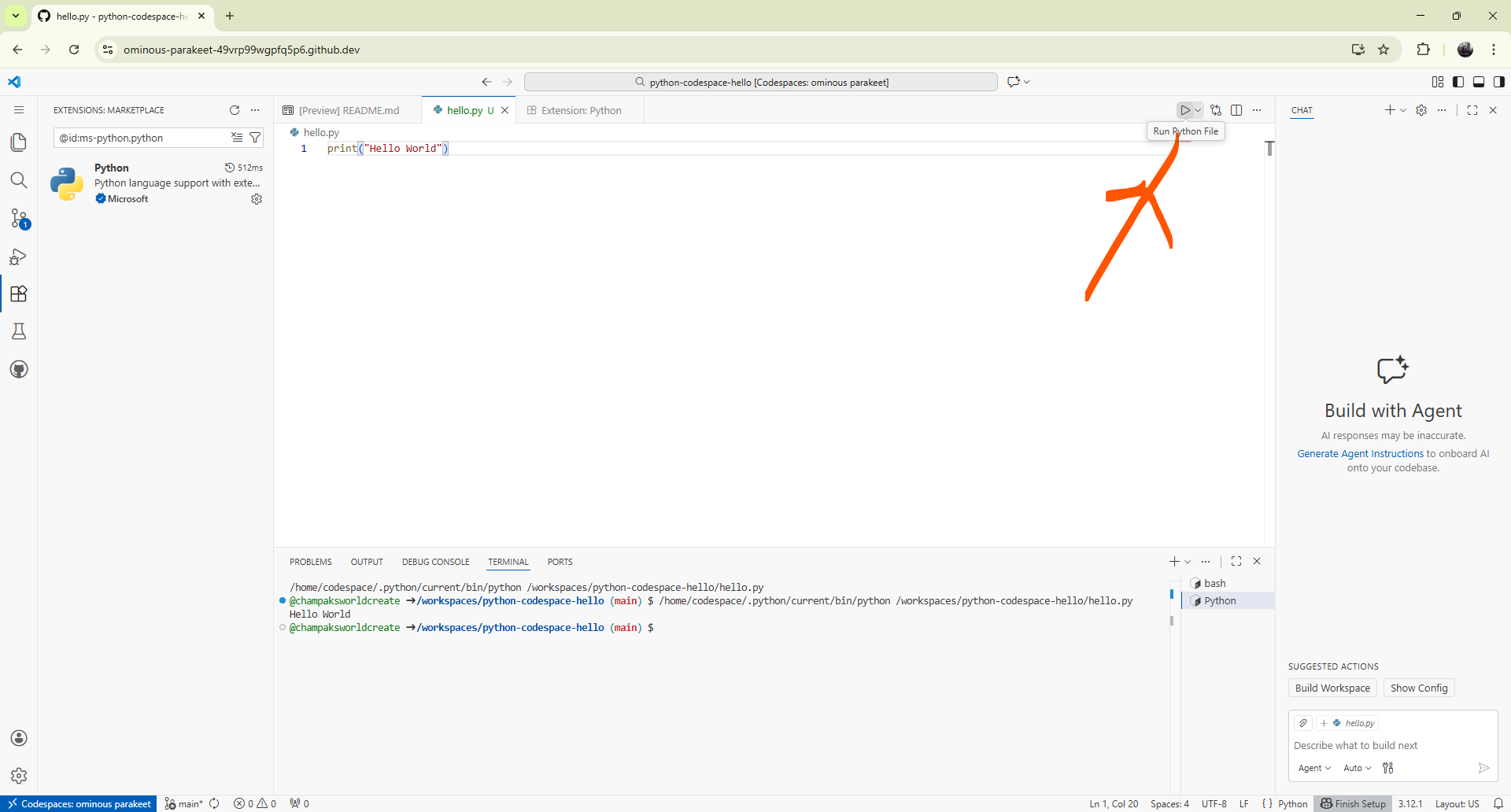
Task: Start a new chat with plus icon
Action: [x=1390, y=110]
